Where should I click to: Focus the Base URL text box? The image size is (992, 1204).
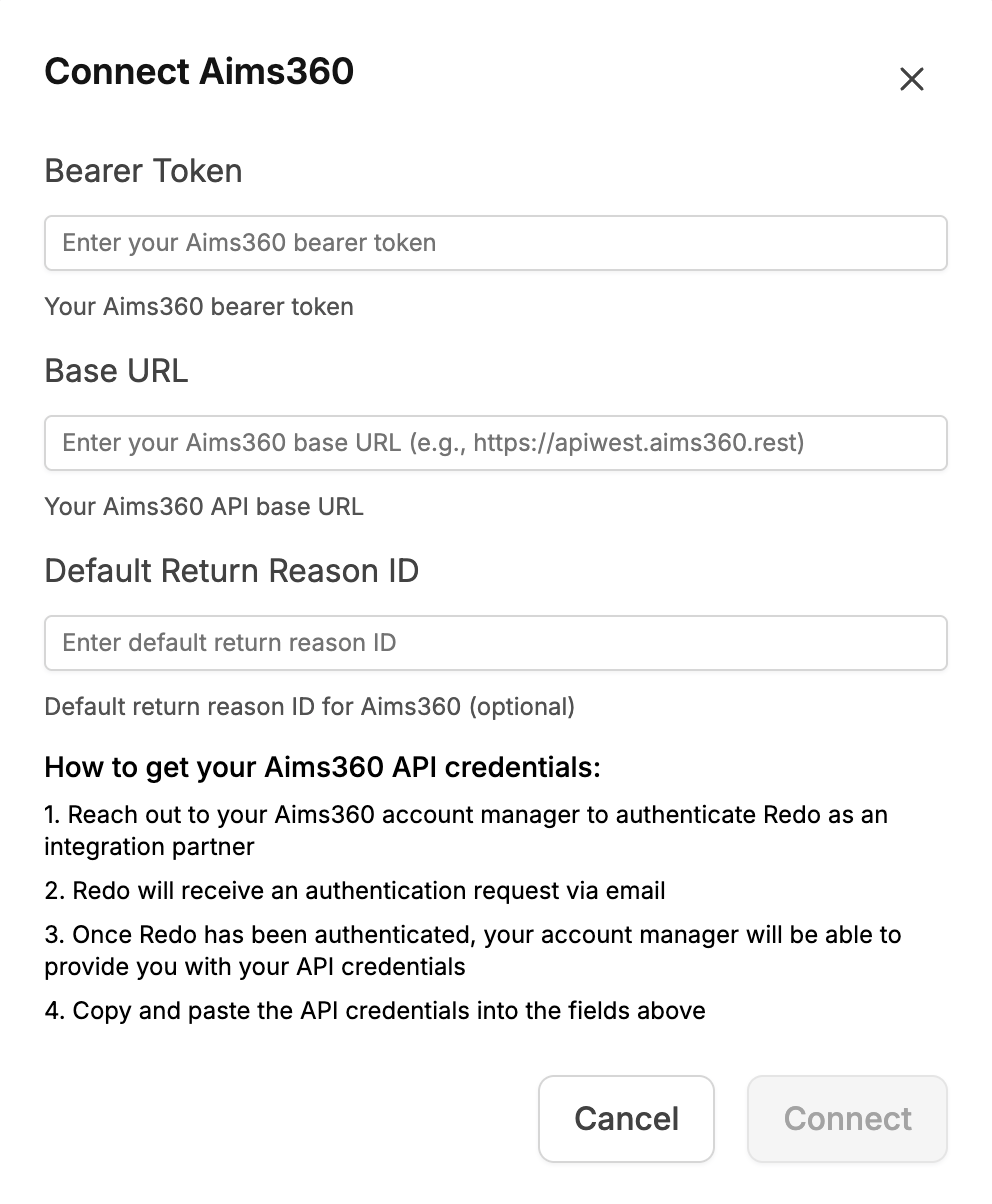(495, 443)
